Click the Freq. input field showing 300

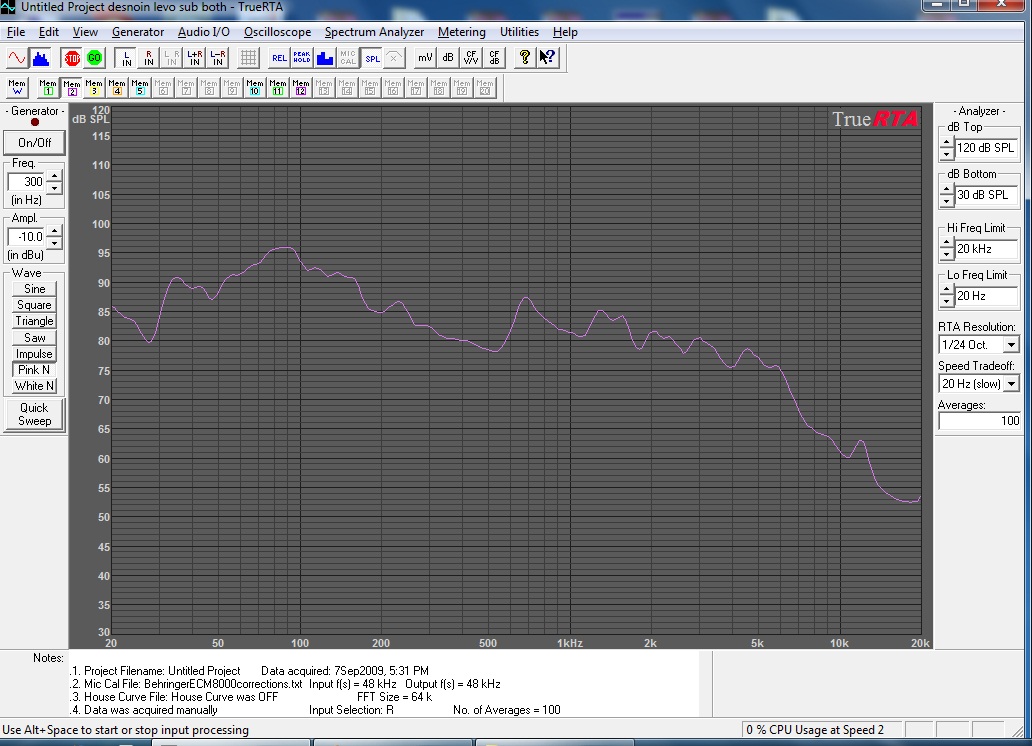pos(27,182)
